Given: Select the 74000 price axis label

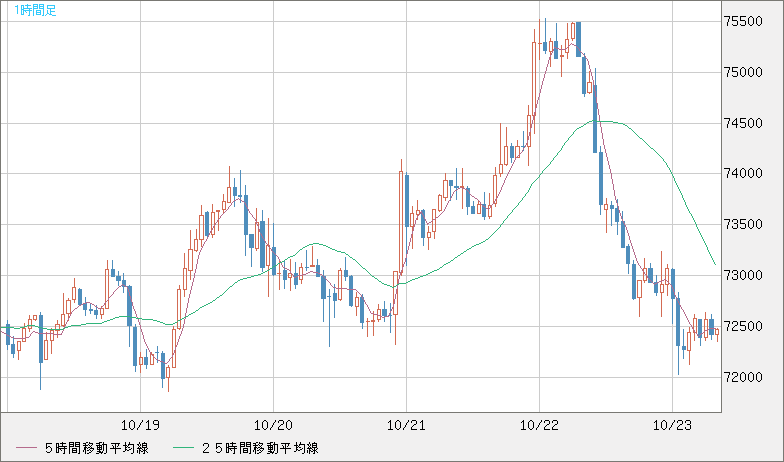Looking at the screenshot, I should 744,174.
